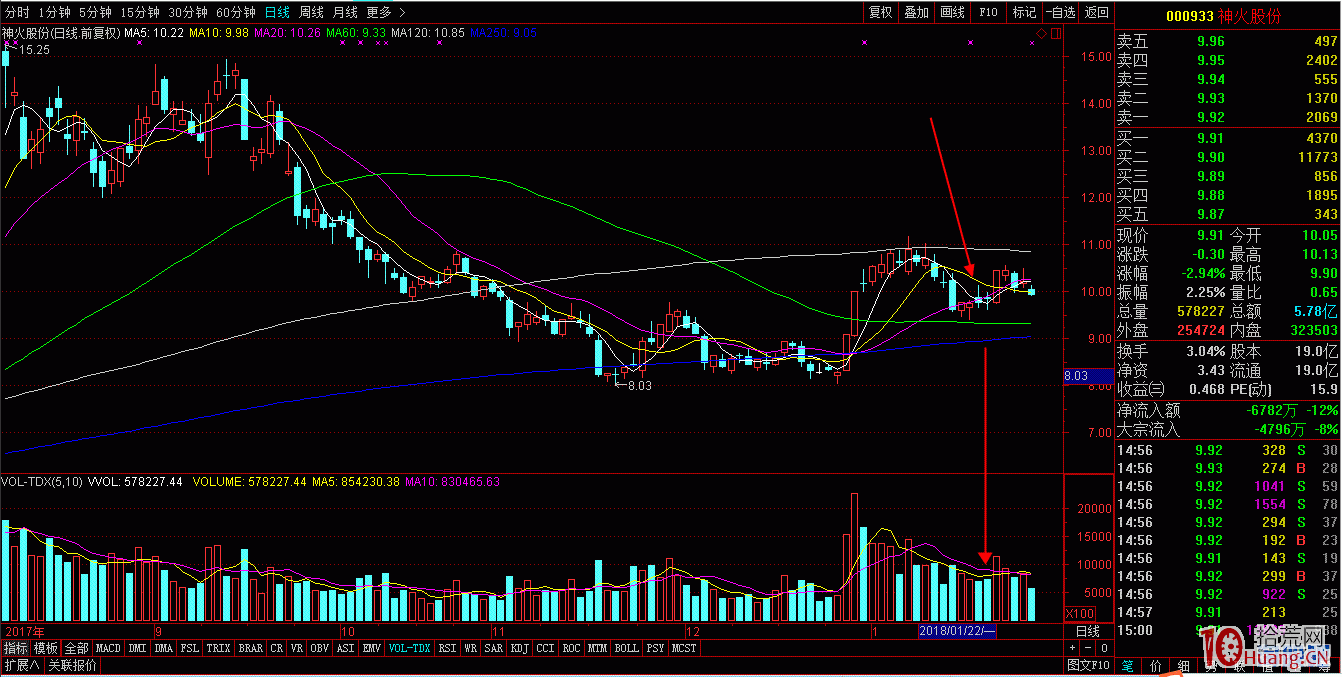Remove from watchlist with -自选
1342x677 pixels.
(1060, 12)
